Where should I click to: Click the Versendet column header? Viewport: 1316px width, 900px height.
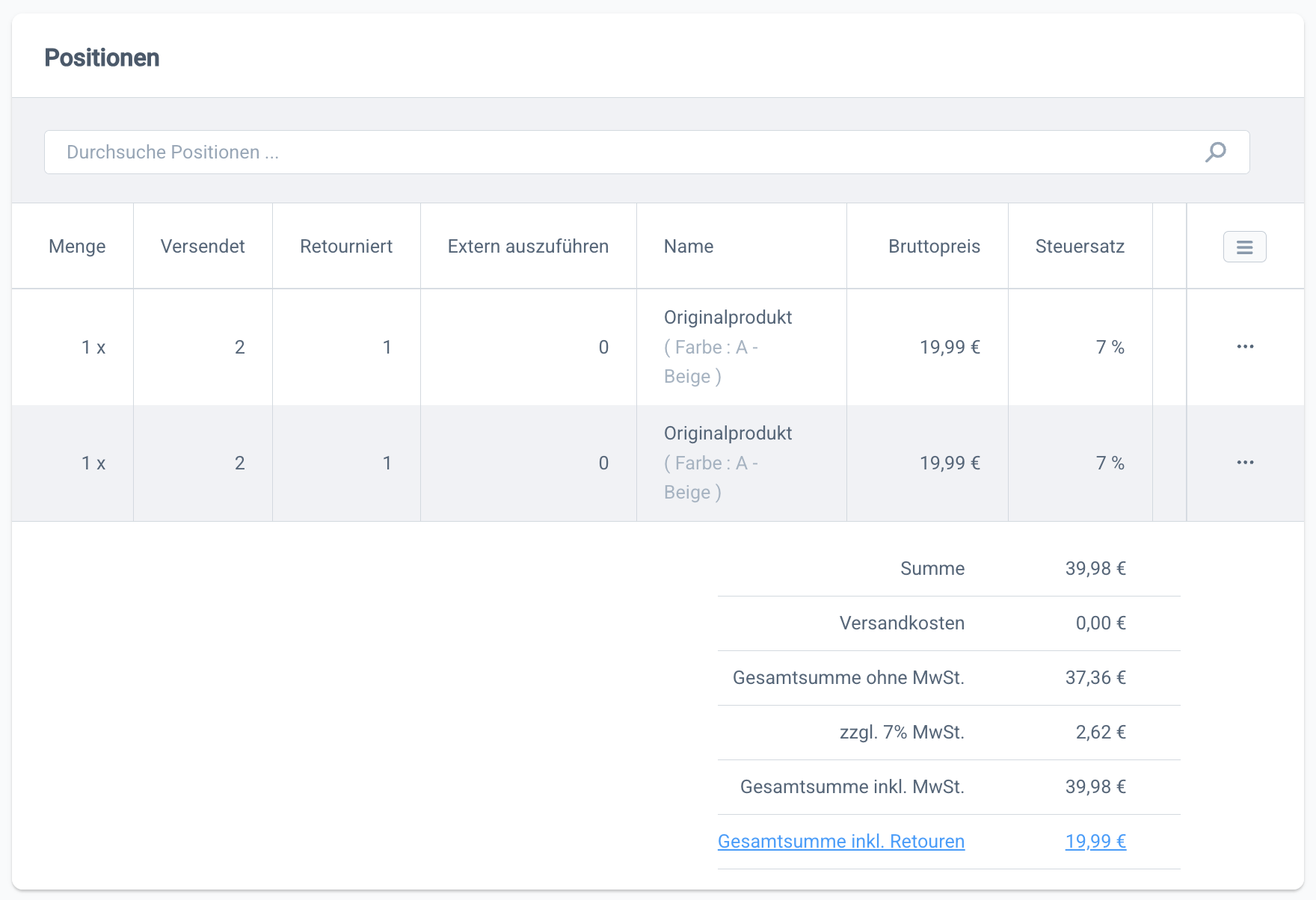pos(203,247)
